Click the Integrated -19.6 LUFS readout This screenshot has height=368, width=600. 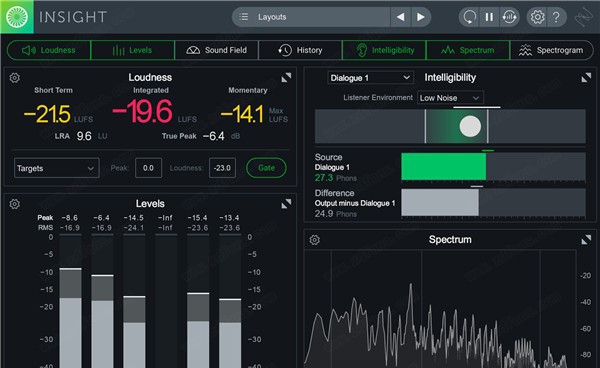click(x=142, y=112)
